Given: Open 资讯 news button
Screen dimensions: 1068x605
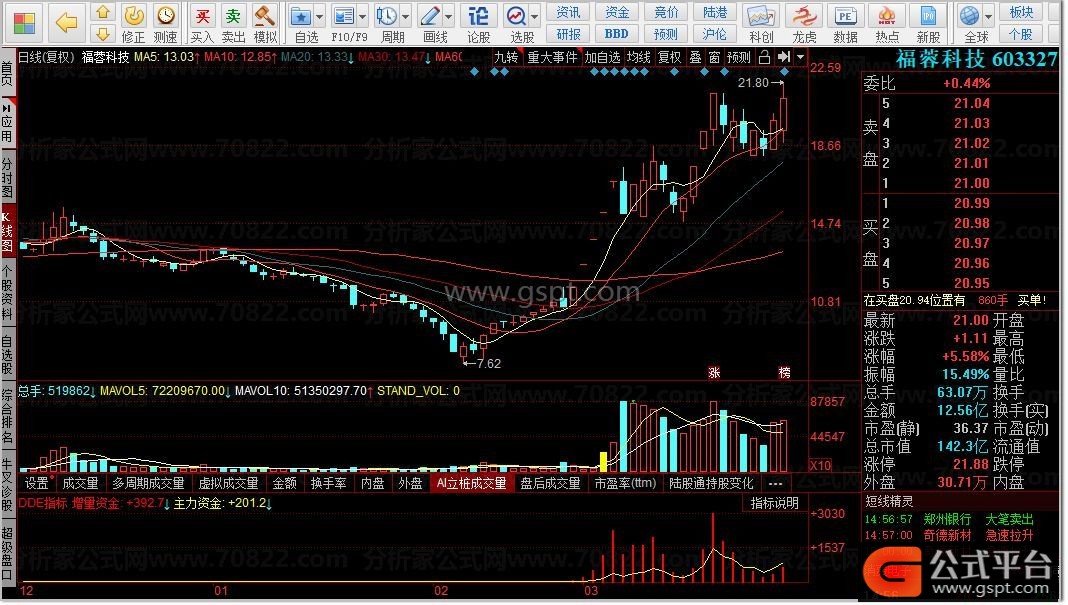Looking at the screenshot, I should click(568, 13).
